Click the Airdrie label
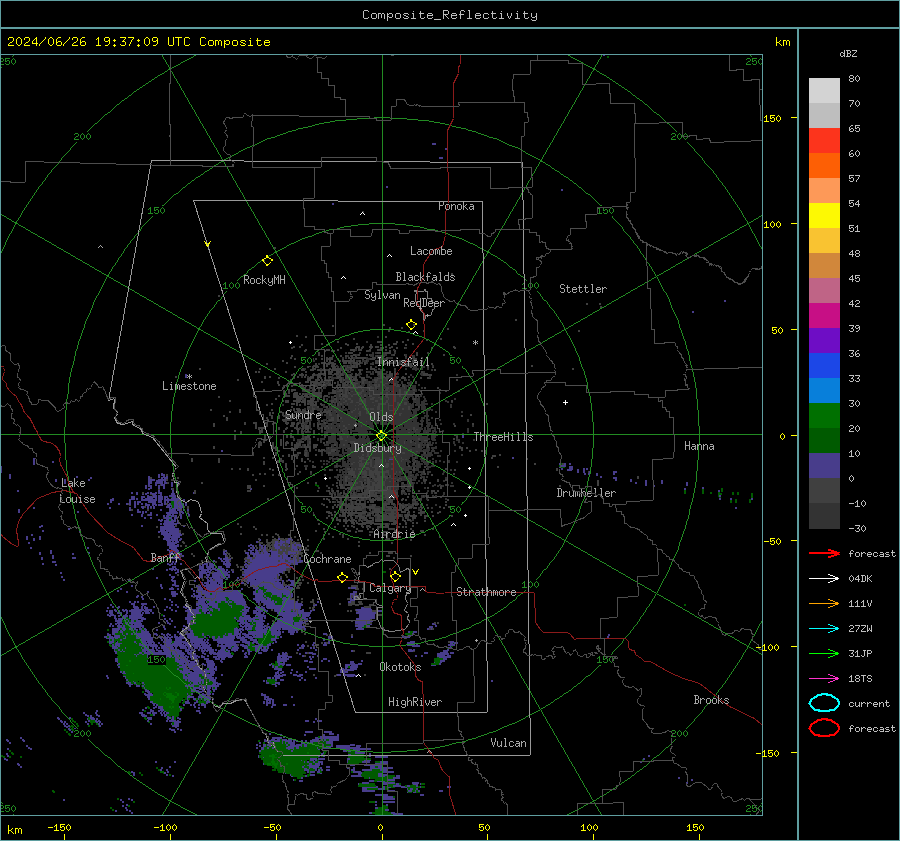Screen dimensions: 900x841 [394, 534]
